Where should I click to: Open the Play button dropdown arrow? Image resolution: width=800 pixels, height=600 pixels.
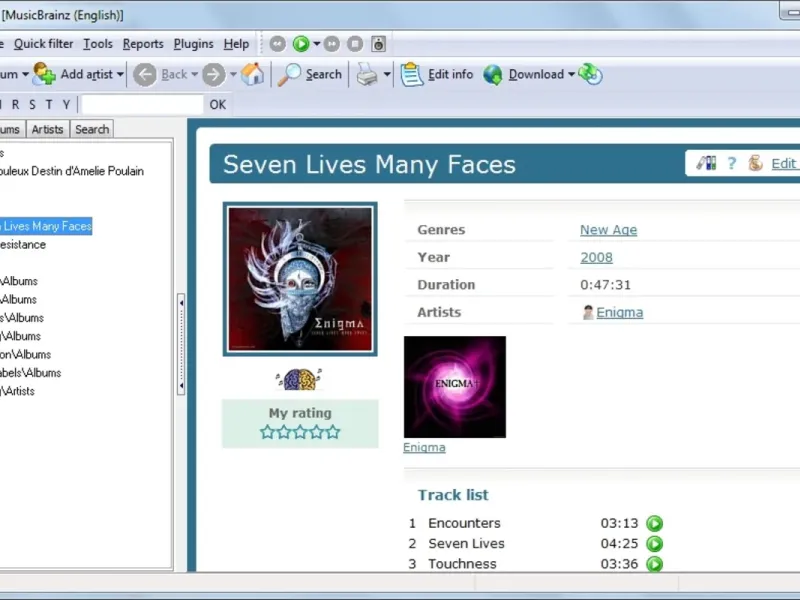point(317,44)
